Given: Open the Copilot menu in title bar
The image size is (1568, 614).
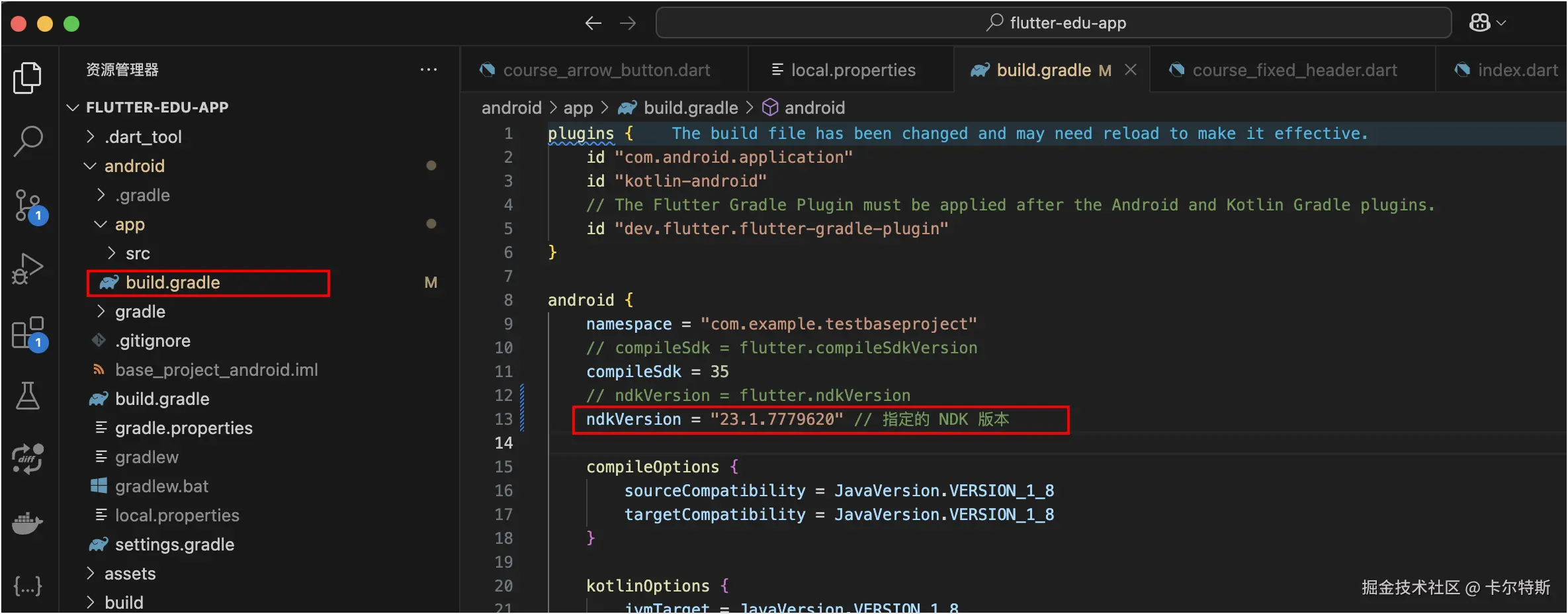Looking at the screenshot, I should (x=1487, y=23).
